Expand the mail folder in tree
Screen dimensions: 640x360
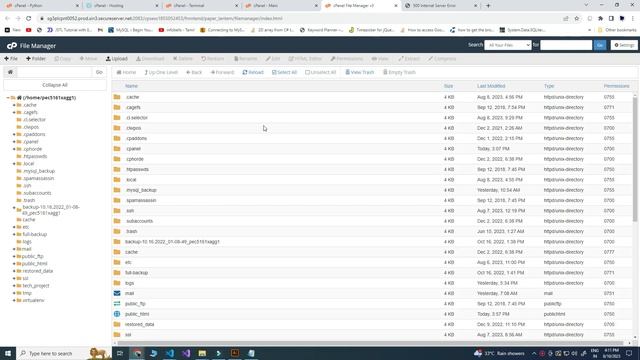coord(14,249)
